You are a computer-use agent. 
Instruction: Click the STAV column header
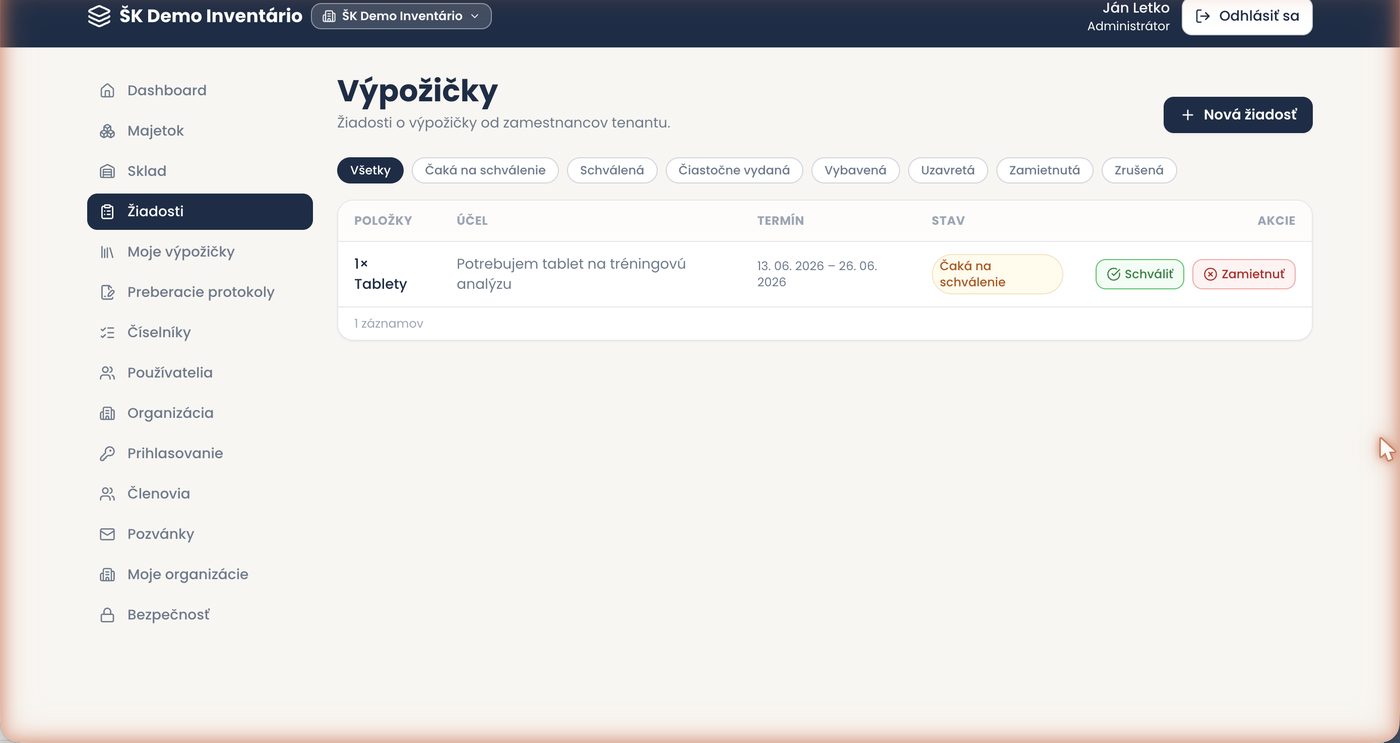[x=948, y=221]
